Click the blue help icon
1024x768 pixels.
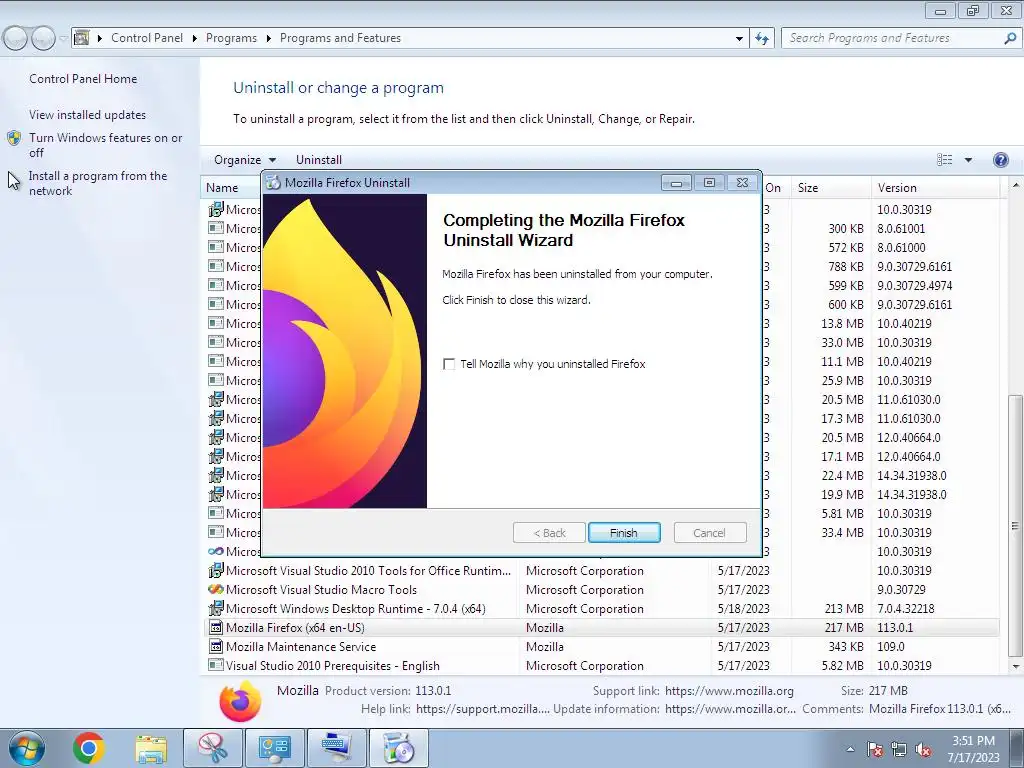click(x=1000, y=159)
